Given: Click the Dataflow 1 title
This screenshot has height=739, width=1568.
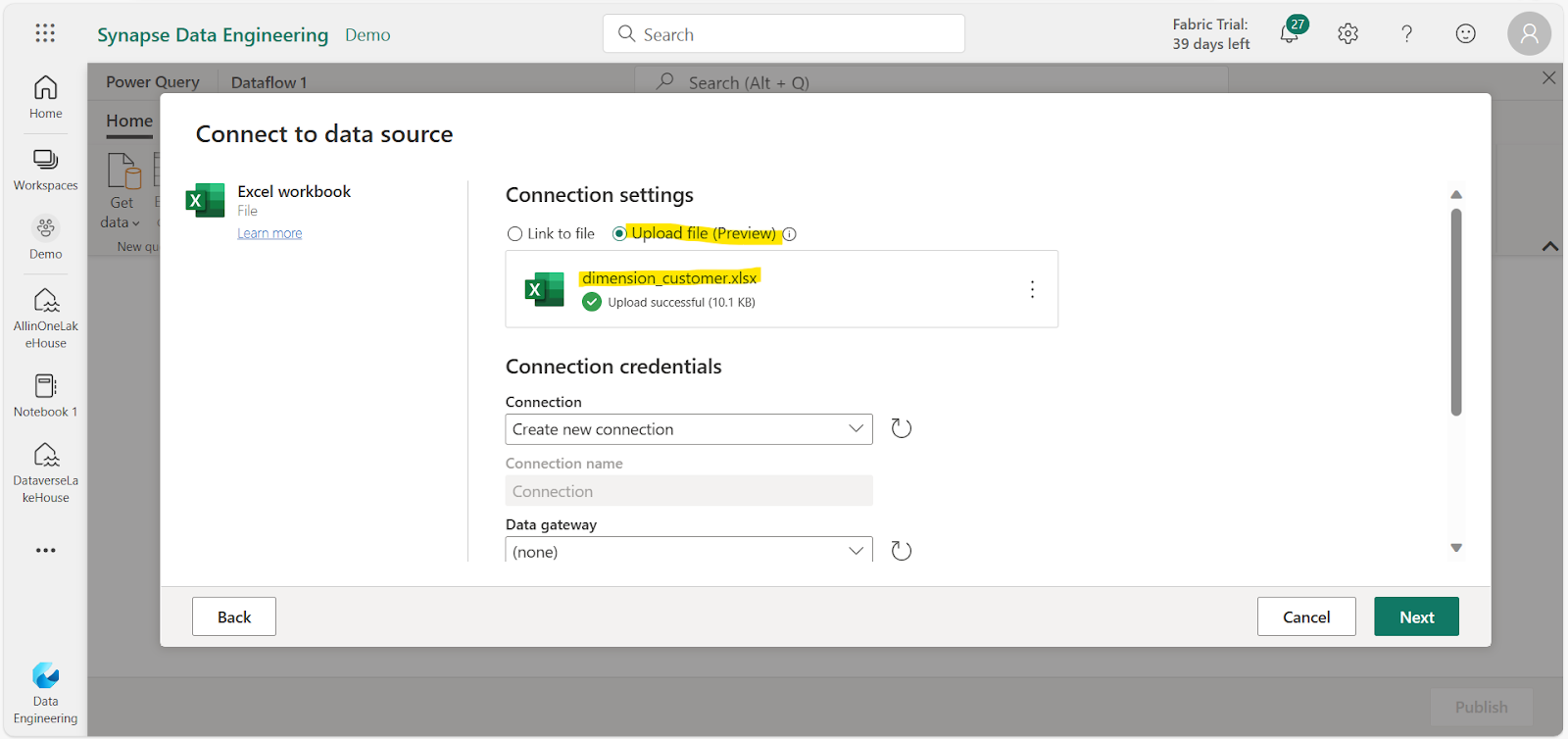Looking at the screenshot, I should pyautogui.click(x=269, y=82).
